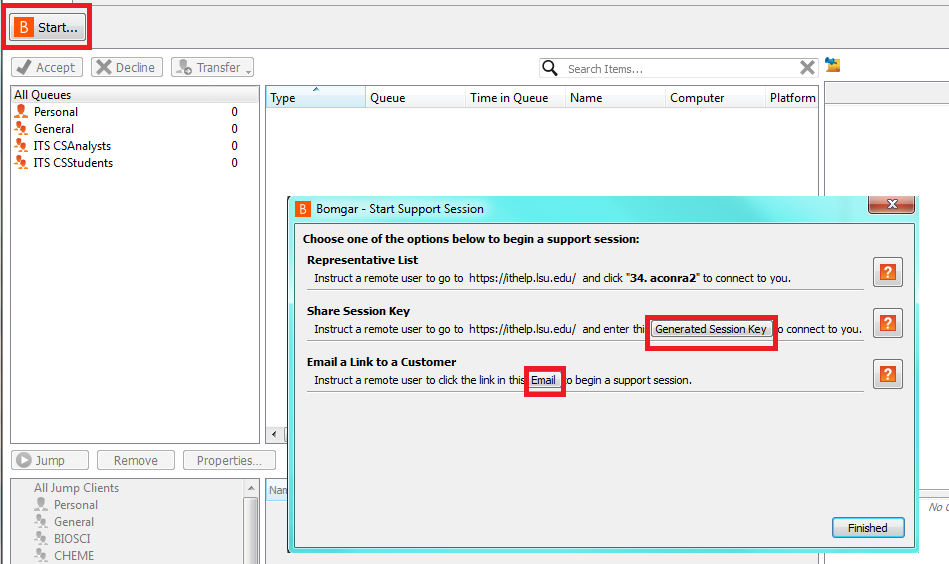Open help for Representative List
The image size is (949, 564).
[x=888, y=272]
